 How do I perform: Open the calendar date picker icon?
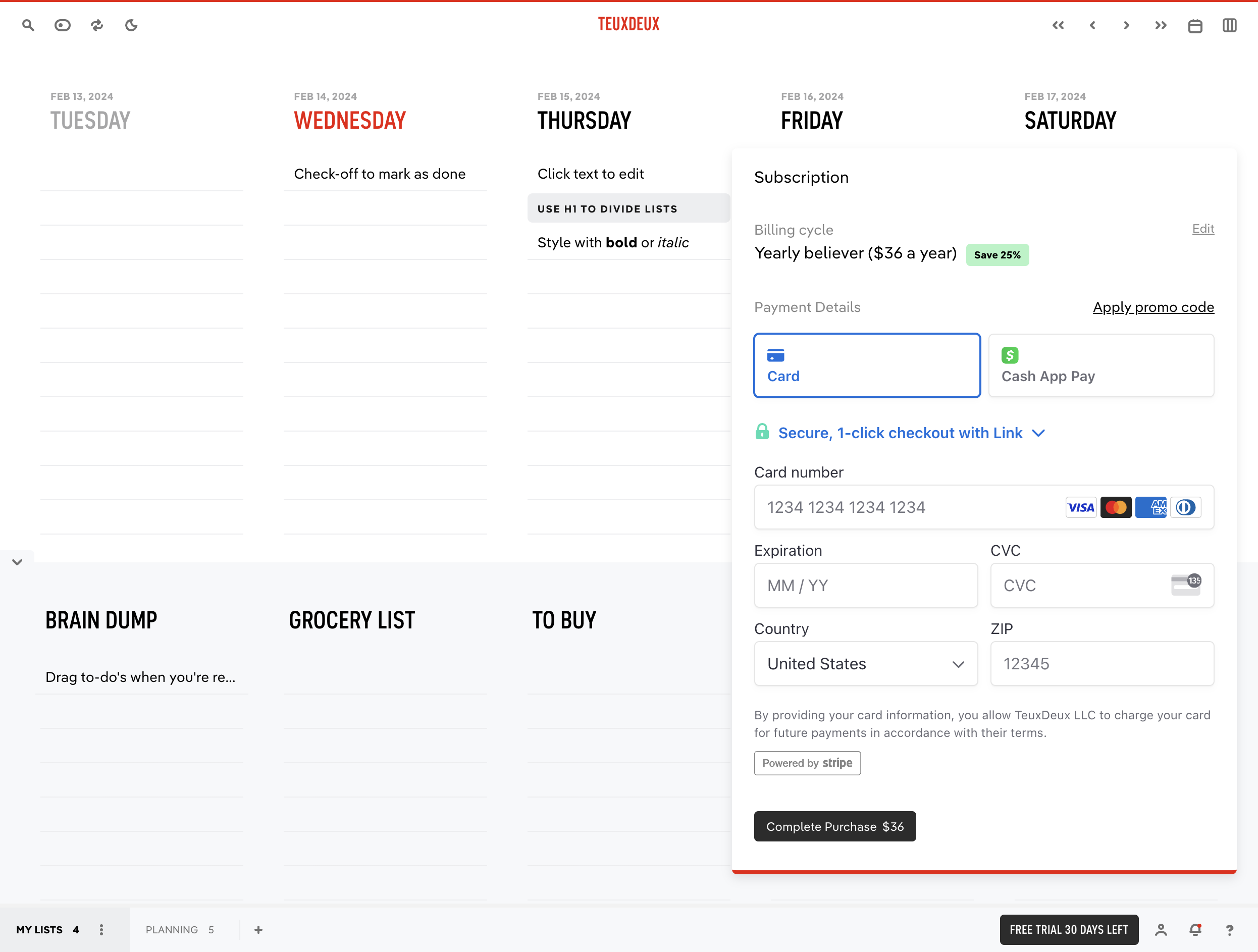click(x=1195, y=26)
